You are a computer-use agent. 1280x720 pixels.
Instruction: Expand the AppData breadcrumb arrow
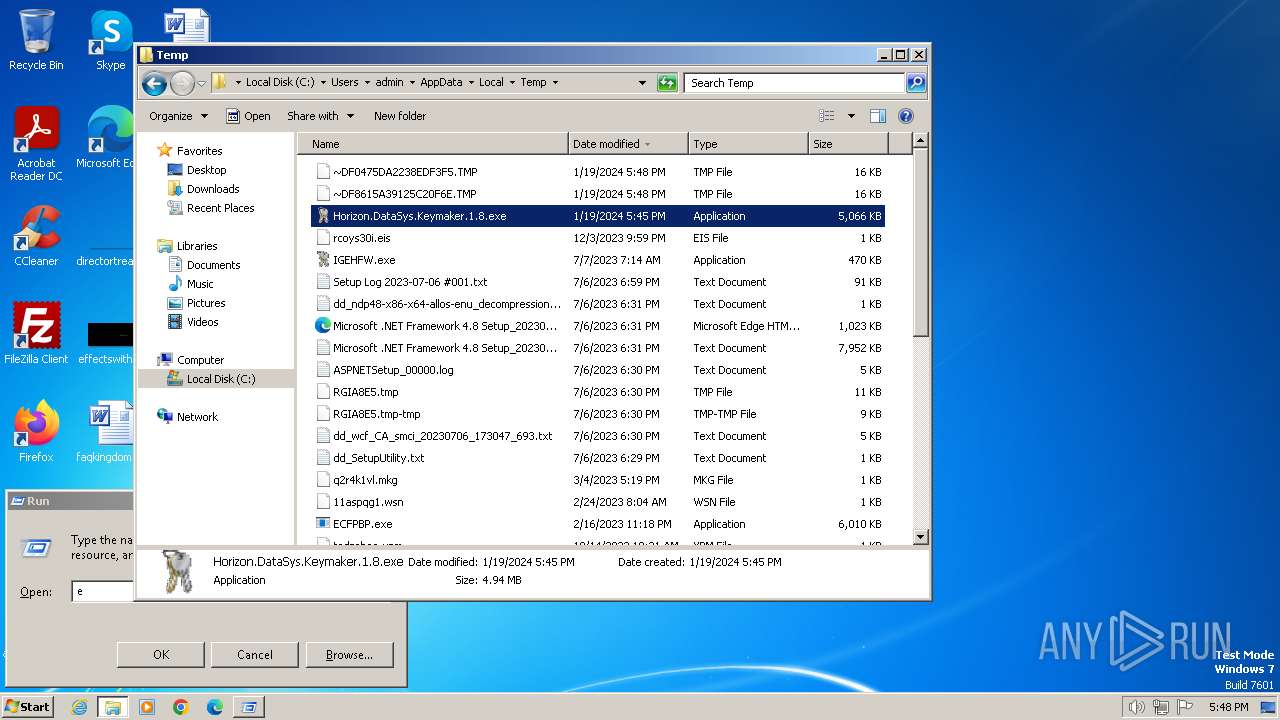pyautogui.click(x=470, y=83)
